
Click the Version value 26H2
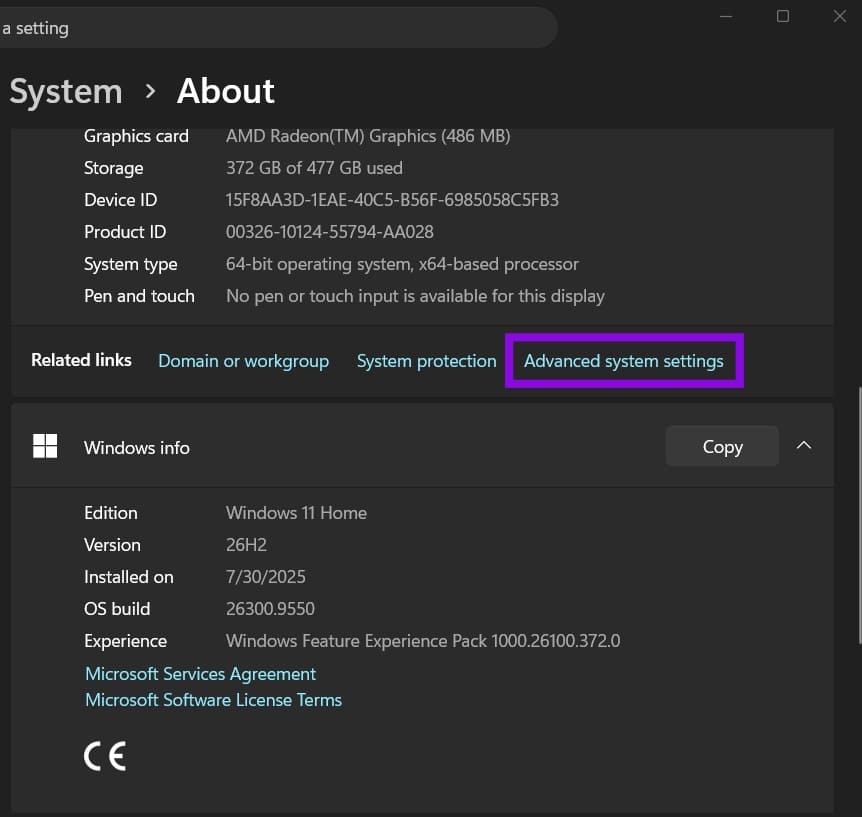click(x=246, y=545)
